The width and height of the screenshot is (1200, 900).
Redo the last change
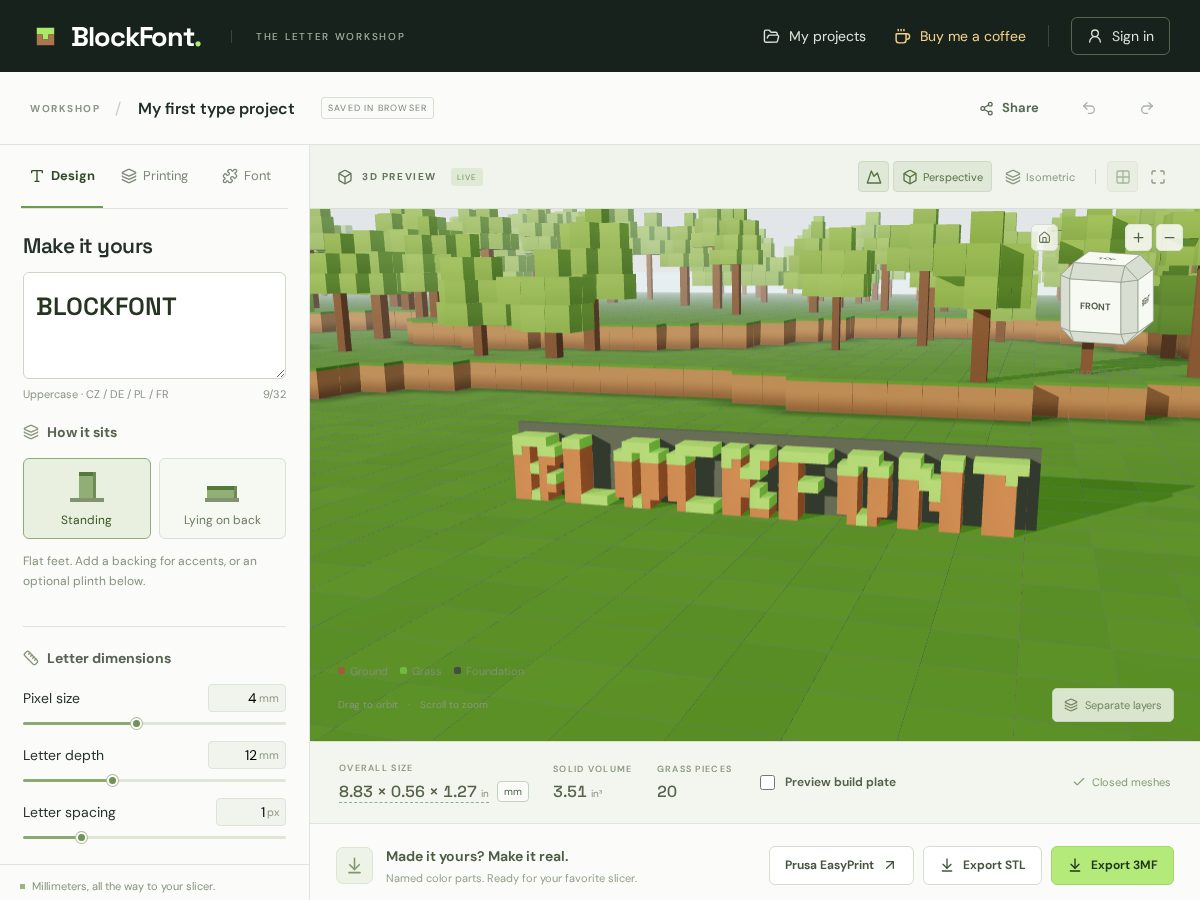point(1147,108)
